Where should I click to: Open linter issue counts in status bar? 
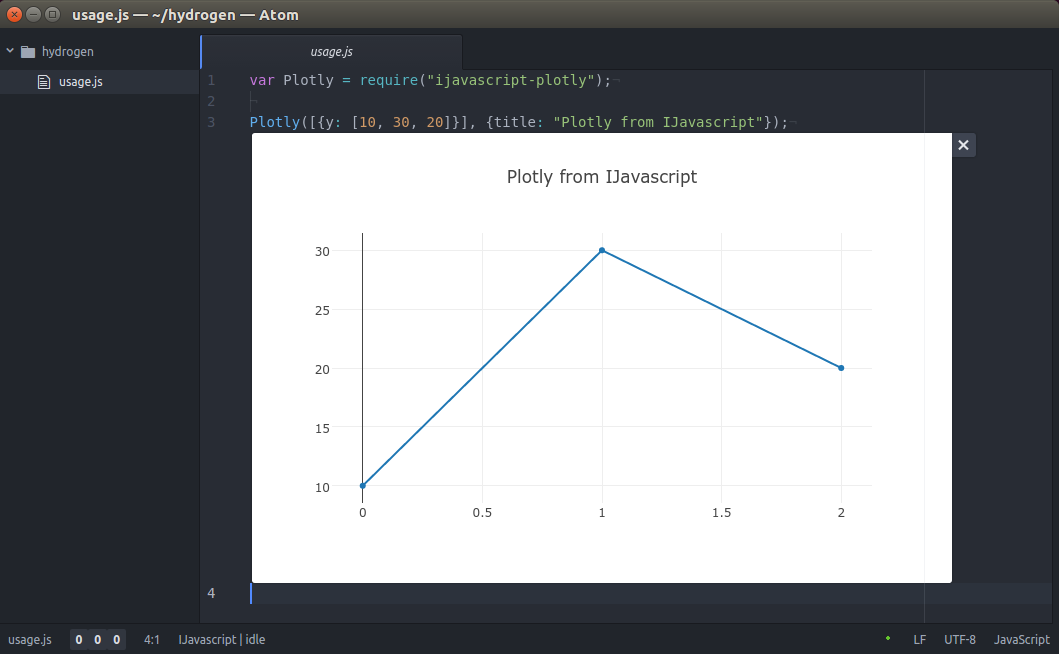point(98,639)
